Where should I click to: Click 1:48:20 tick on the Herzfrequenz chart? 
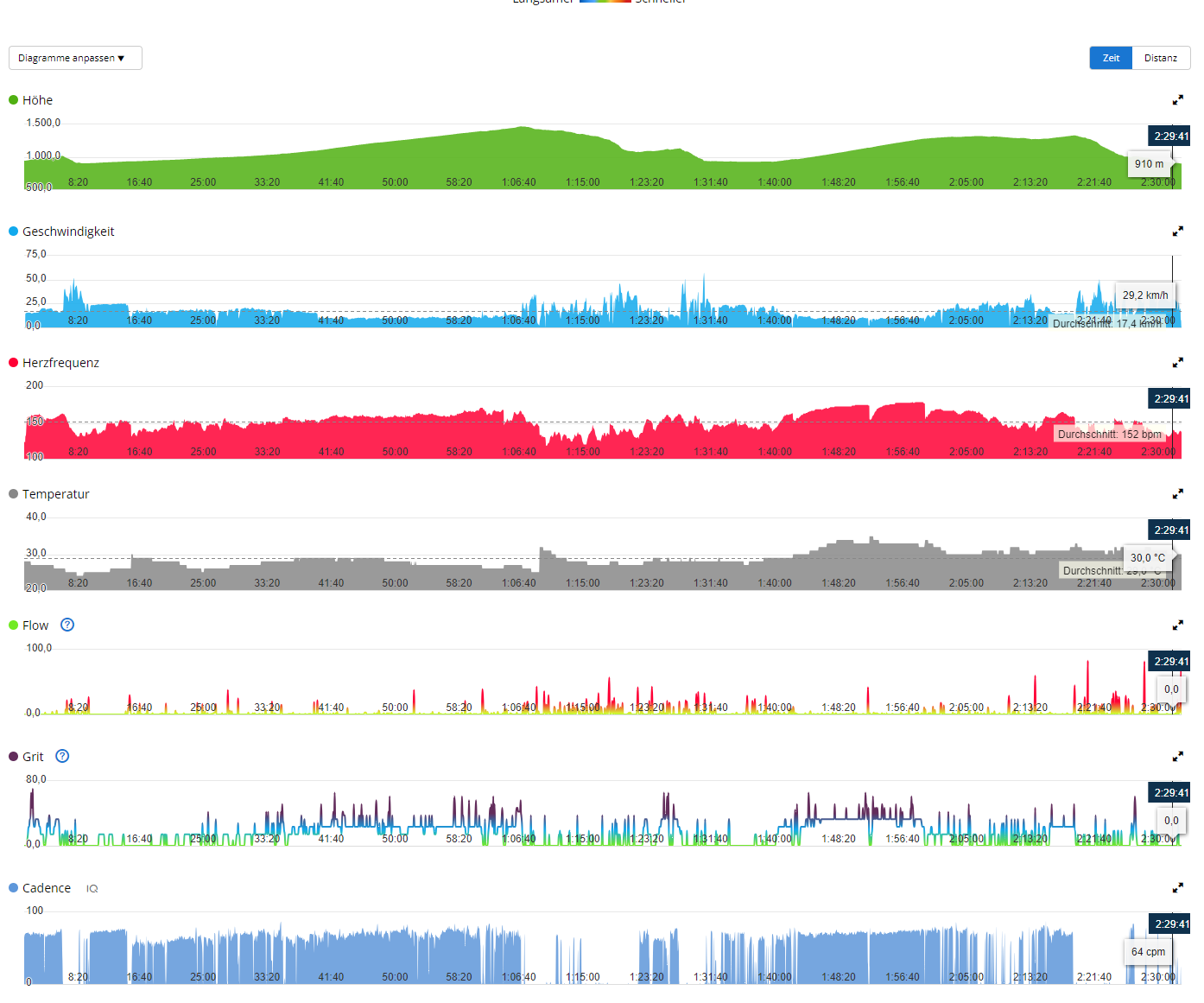pos(839,452)
